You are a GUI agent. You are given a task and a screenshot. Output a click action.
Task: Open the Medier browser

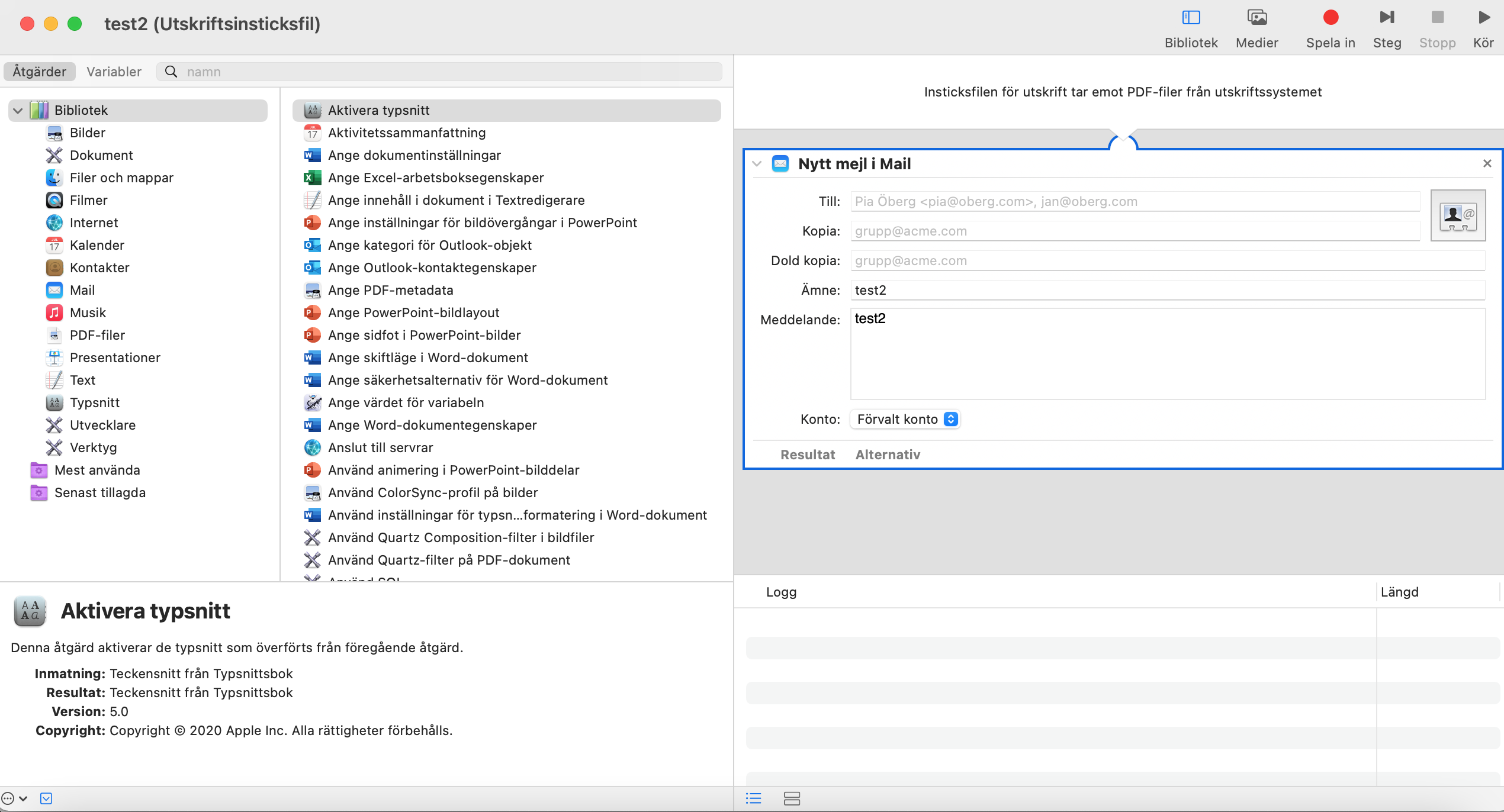pos(1256,18)
